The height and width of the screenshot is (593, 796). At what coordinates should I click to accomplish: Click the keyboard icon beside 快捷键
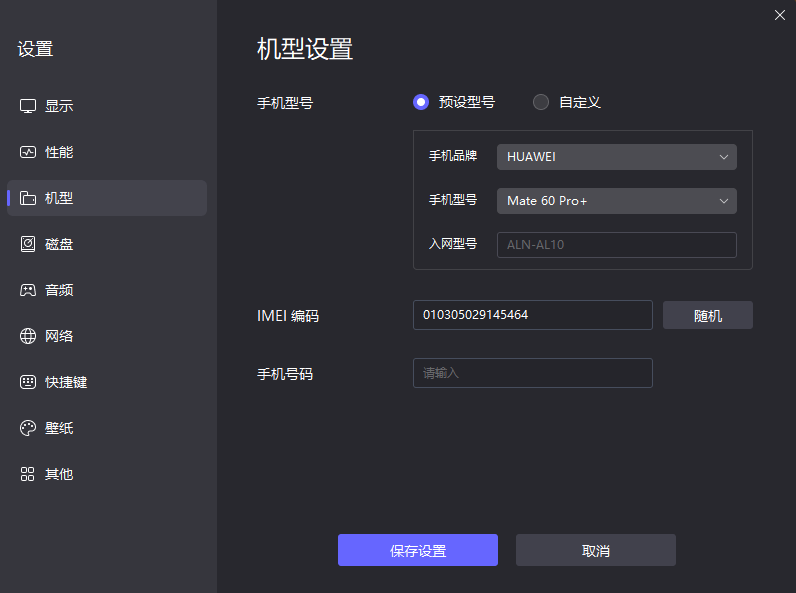28,382
